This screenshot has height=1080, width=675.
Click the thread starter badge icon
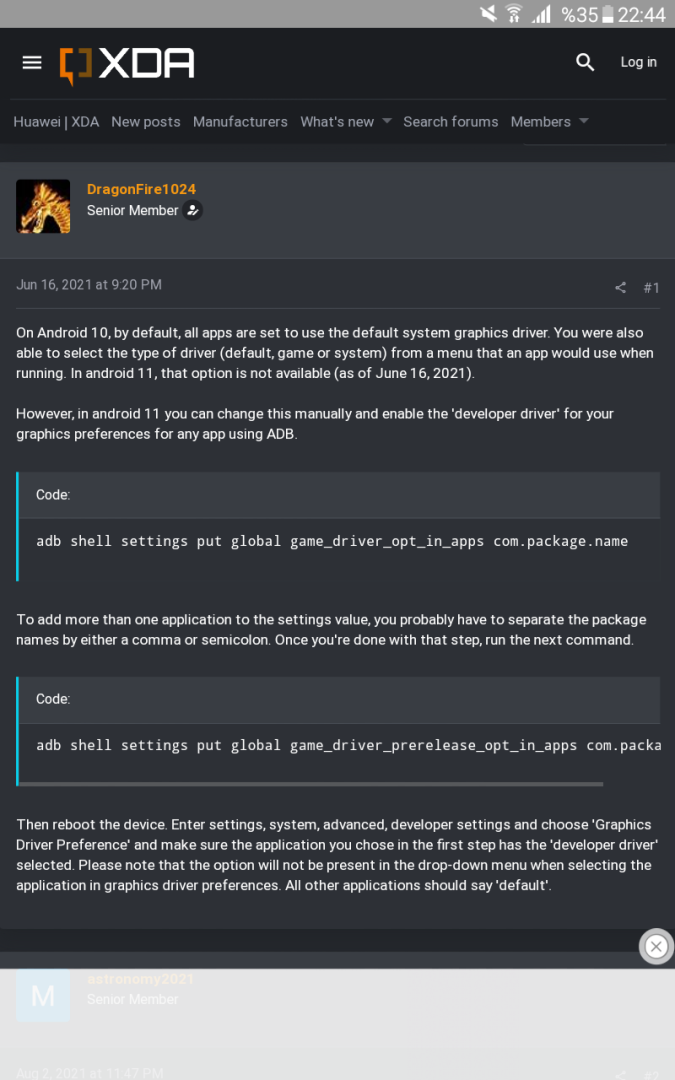pyautogui.click(x=194, y=210)
